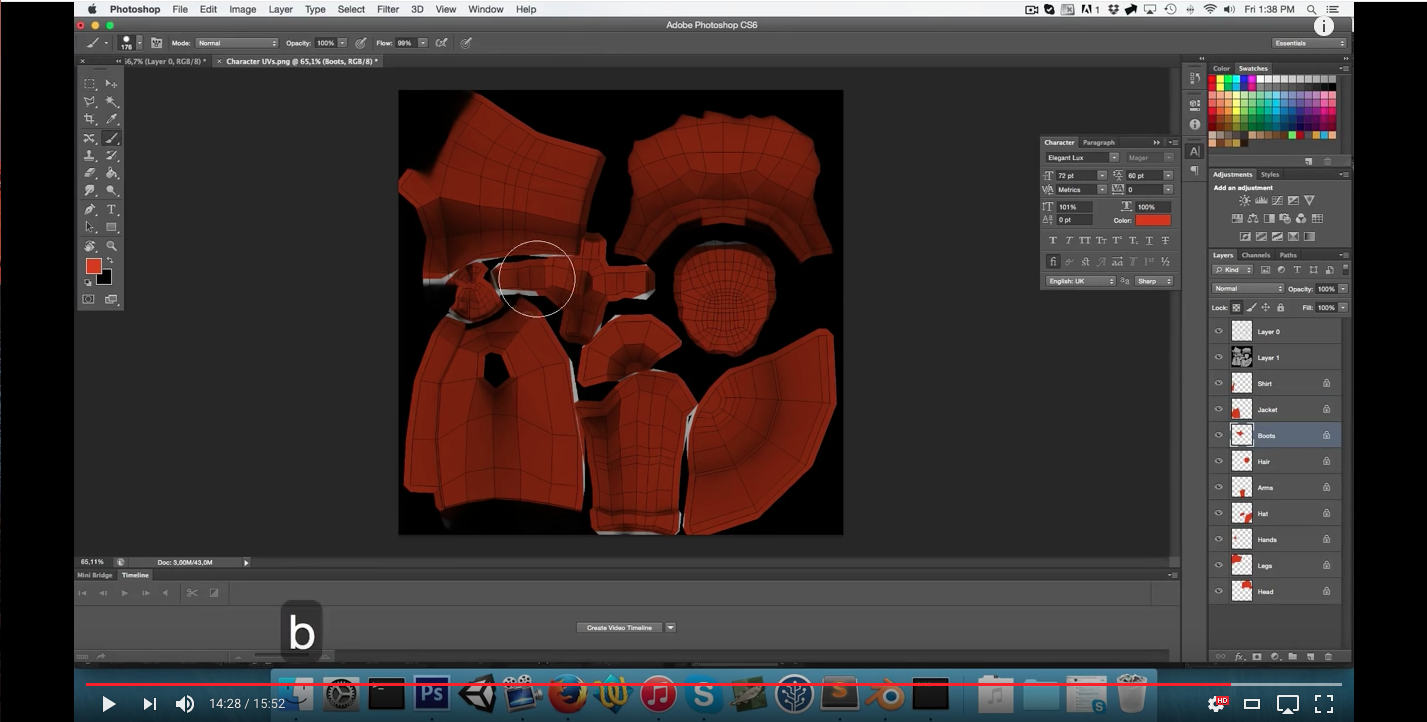Hide the Jacket layer
Viewport: 1427px width, 722px height.
click(1218, 409)
